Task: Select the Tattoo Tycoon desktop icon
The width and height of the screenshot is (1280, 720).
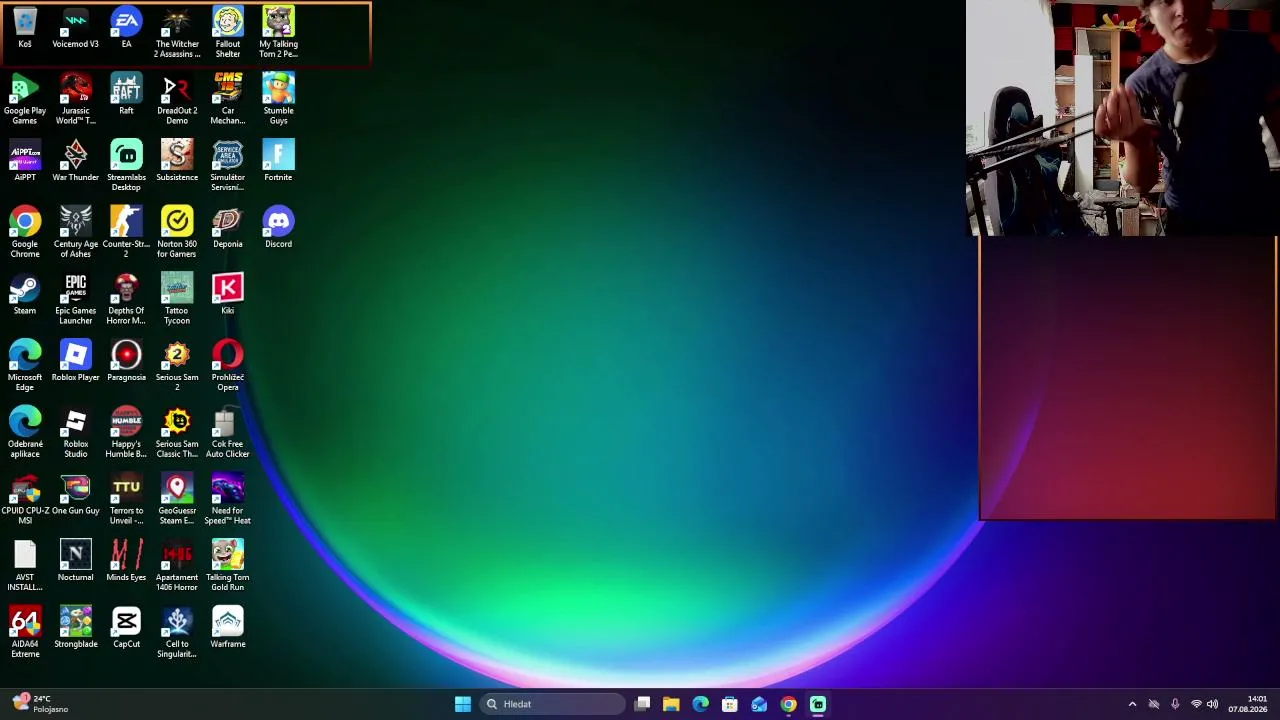Action: point(177,299)
